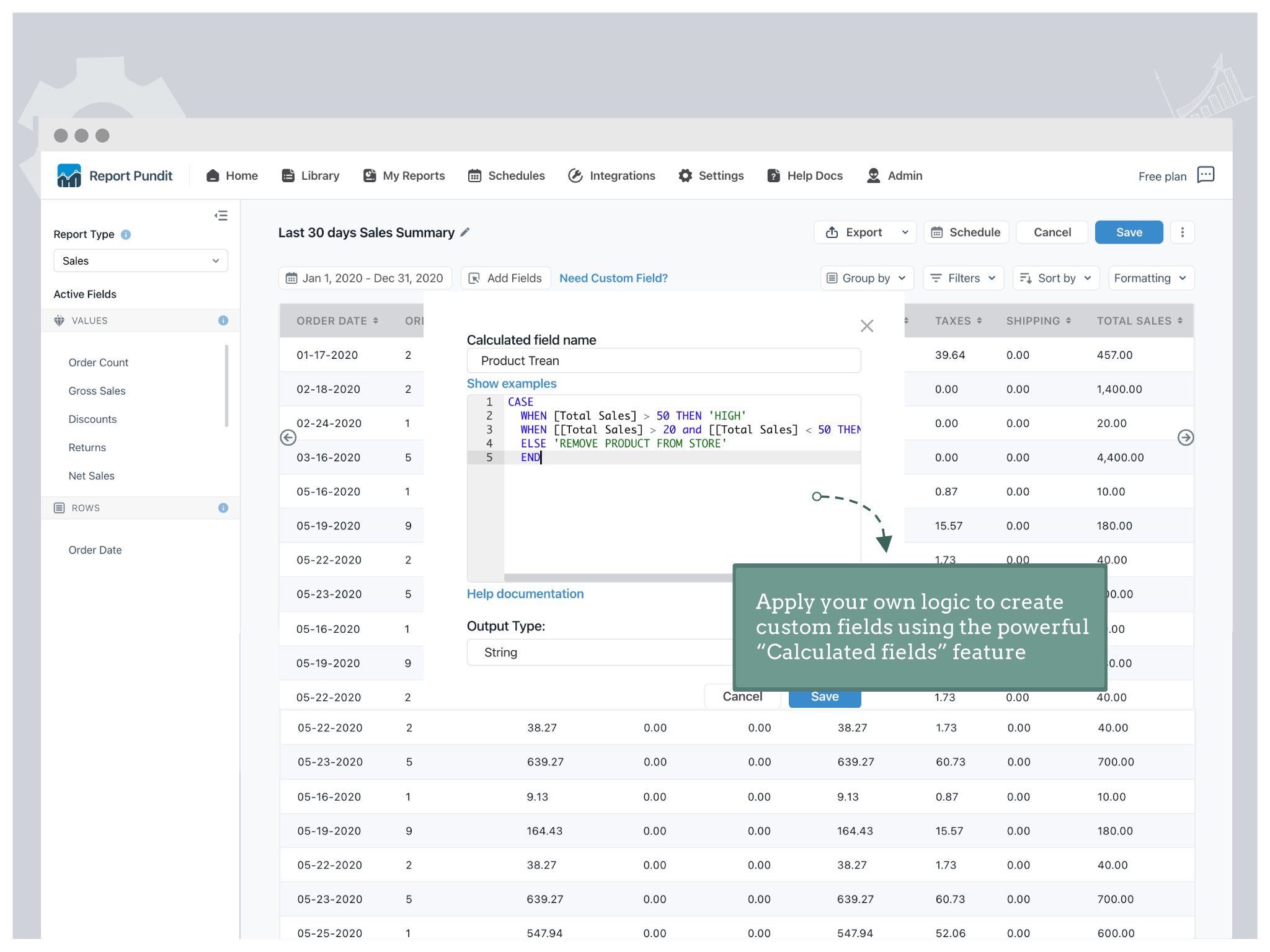This screenshot has width=1270, height=952.
Task: Click the chat bubble icon near Free plan
Action: click(1206, 175)
